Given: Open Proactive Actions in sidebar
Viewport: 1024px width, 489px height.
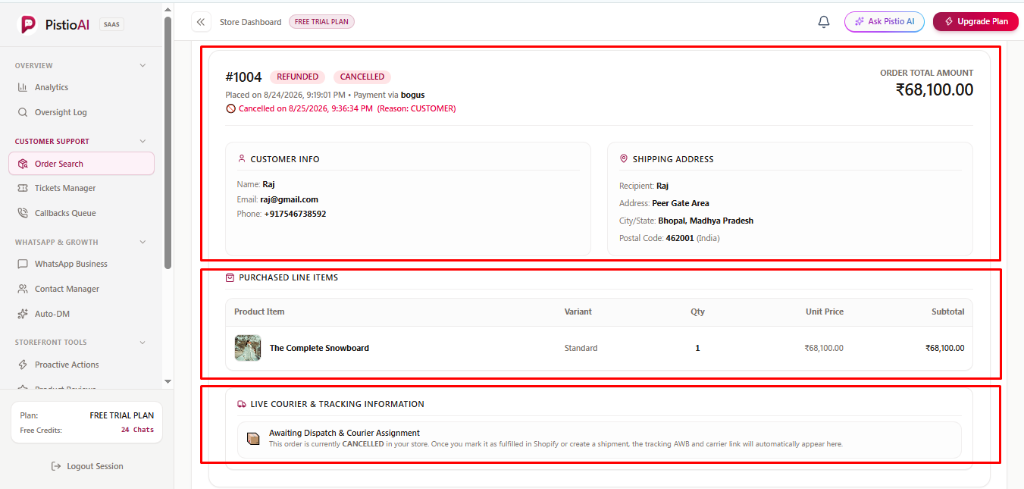Looking at the screenshot, I should click(x=82, y=365).
